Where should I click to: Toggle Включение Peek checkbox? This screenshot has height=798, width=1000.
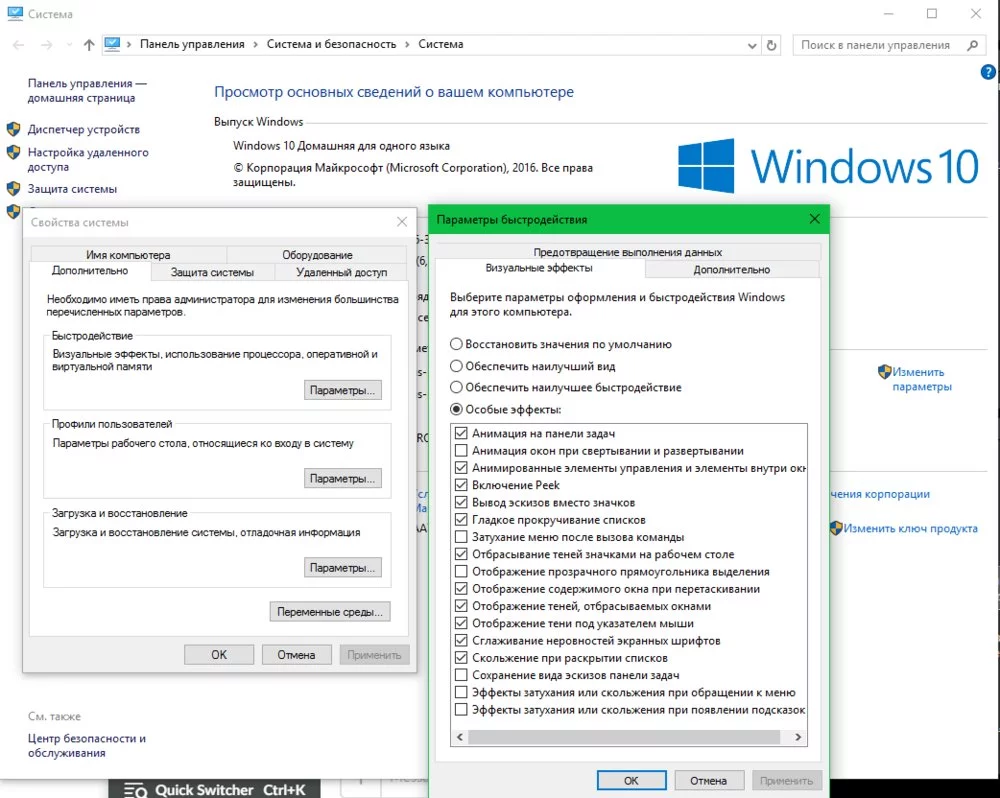click(461, 485)
